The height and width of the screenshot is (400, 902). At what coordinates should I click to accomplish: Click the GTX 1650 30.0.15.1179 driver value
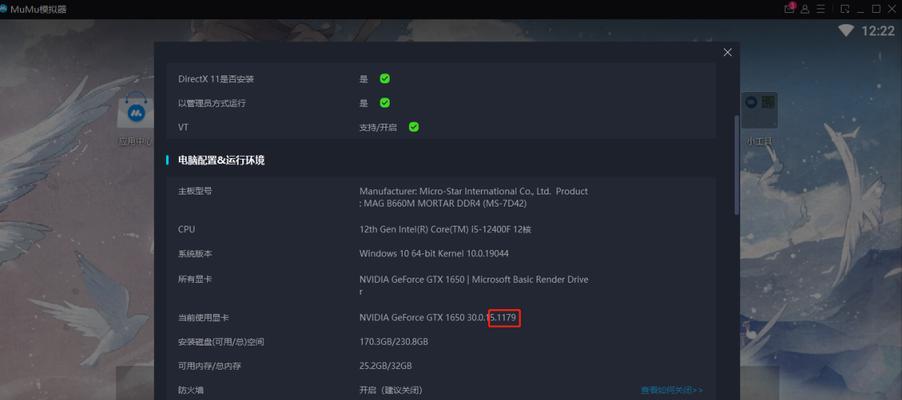click(437, 318)
